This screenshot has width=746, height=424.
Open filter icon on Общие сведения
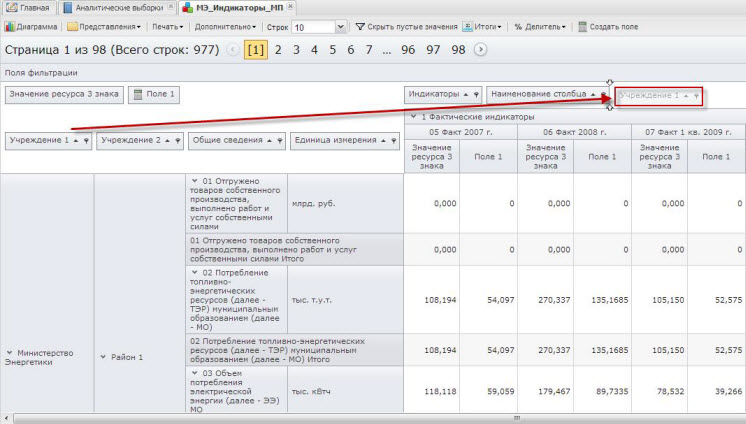[x=280, y=141]
